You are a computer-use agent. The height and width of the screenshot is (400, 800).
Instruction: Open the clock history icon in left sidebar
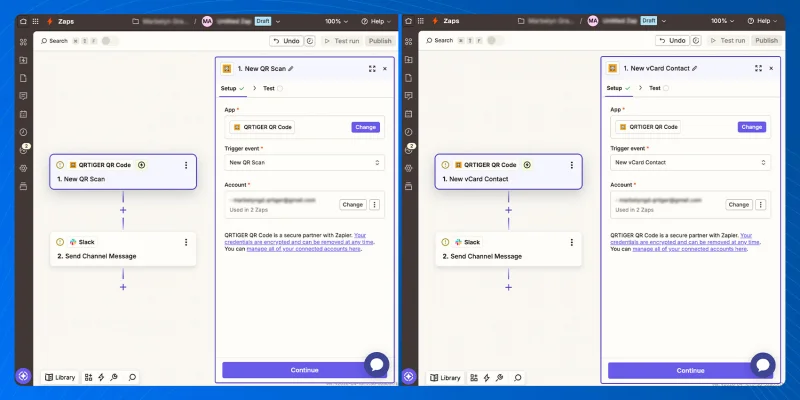(23, 132)
